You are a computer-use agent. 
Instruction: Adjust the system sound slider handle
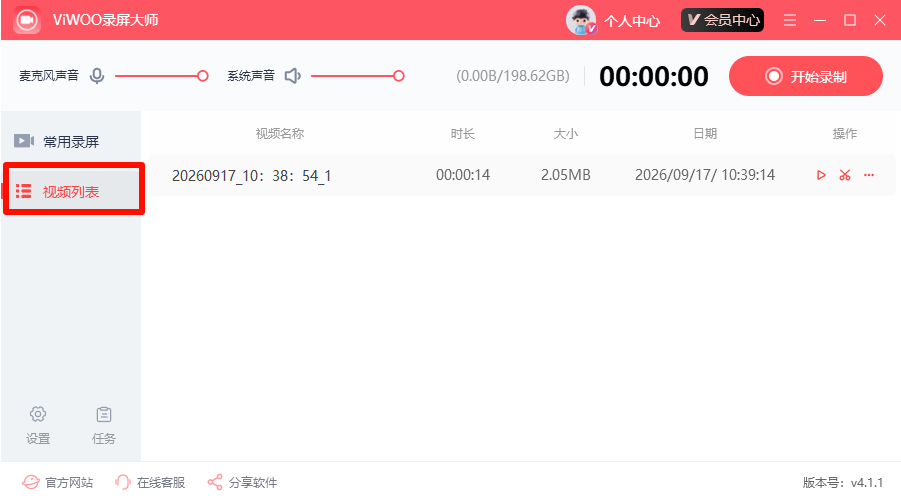(x=399, y=76)
